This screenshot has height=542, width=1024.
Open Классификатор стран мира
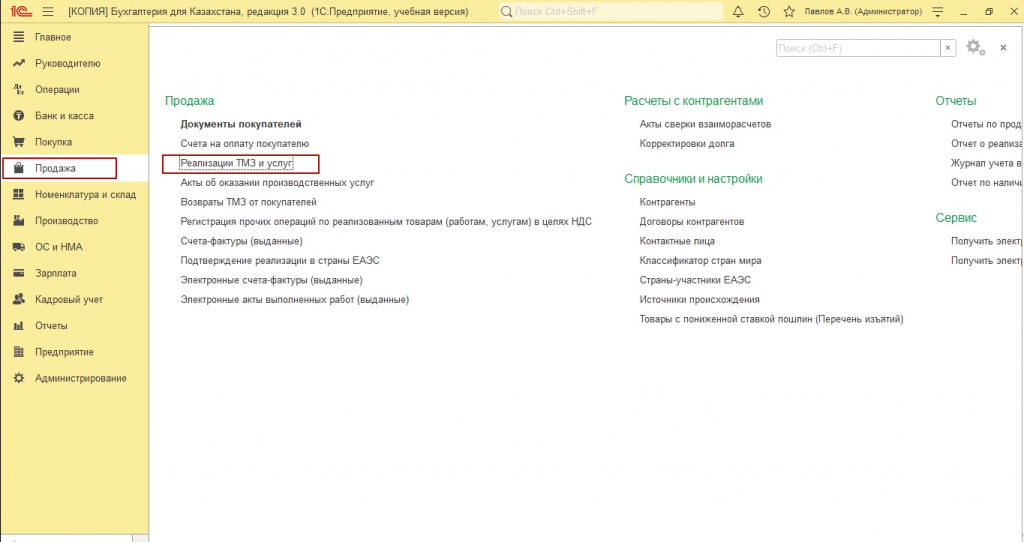coord(700,261)
